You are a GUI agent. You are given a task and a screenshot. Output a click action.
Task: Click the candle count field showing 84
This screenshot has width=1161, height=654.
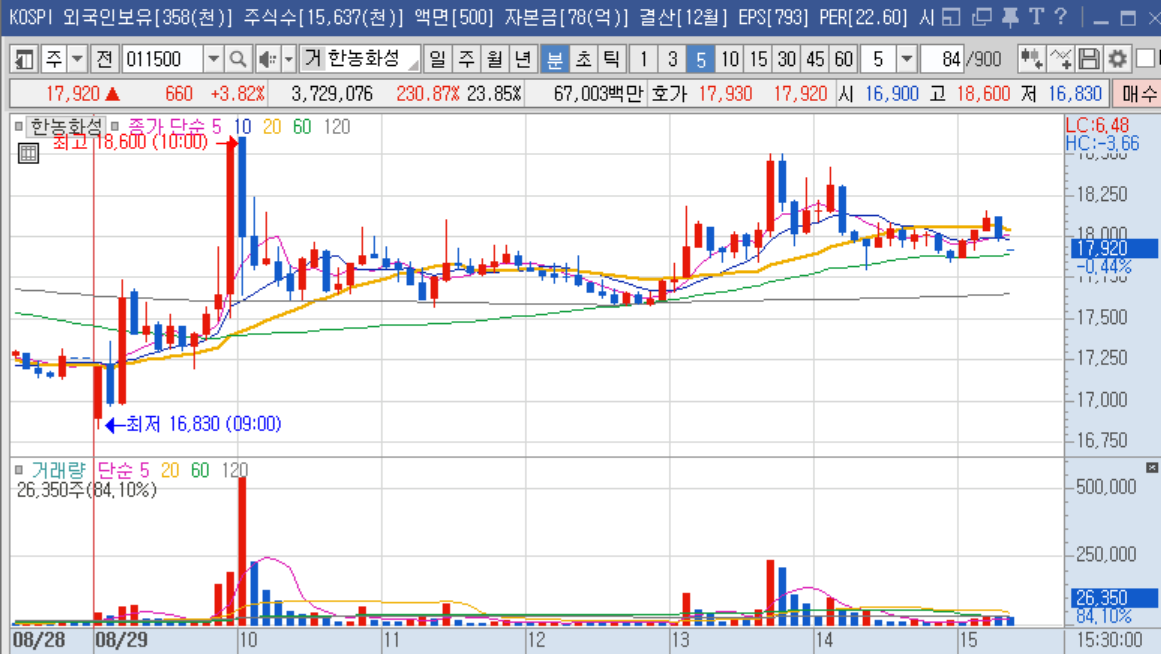943,59
